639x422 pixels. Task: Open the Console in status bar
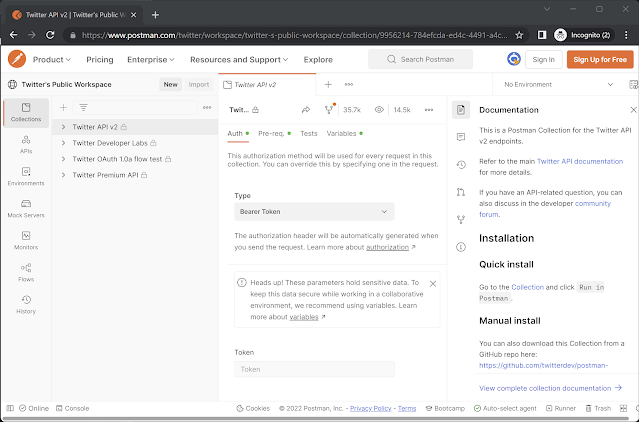click(73, 408)
